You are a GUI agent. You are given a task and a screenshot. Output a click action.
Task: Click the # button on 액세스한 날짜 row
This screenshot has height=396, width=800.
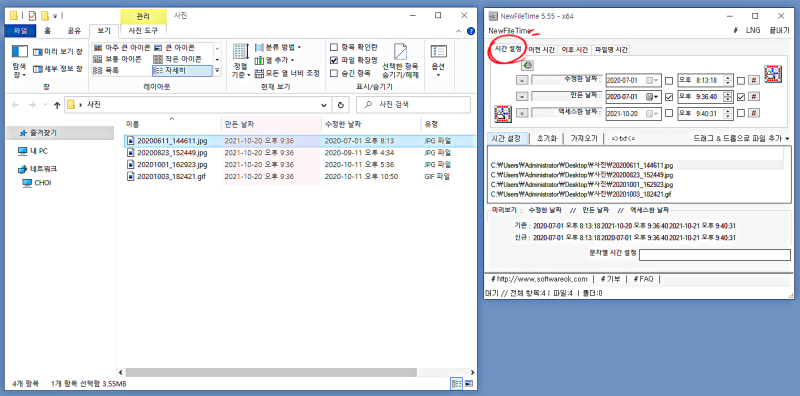pyautogui.click(x=755, y=113)
